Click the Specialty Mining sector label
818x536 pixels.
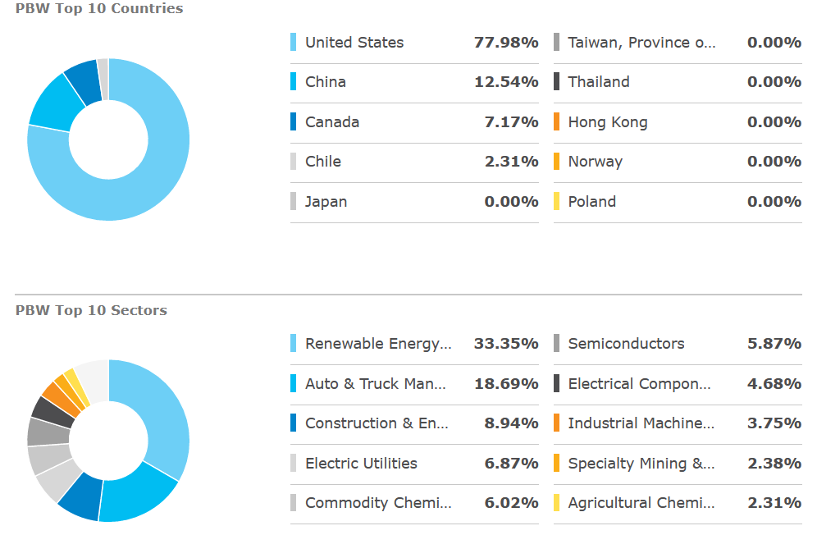[641, 463]
